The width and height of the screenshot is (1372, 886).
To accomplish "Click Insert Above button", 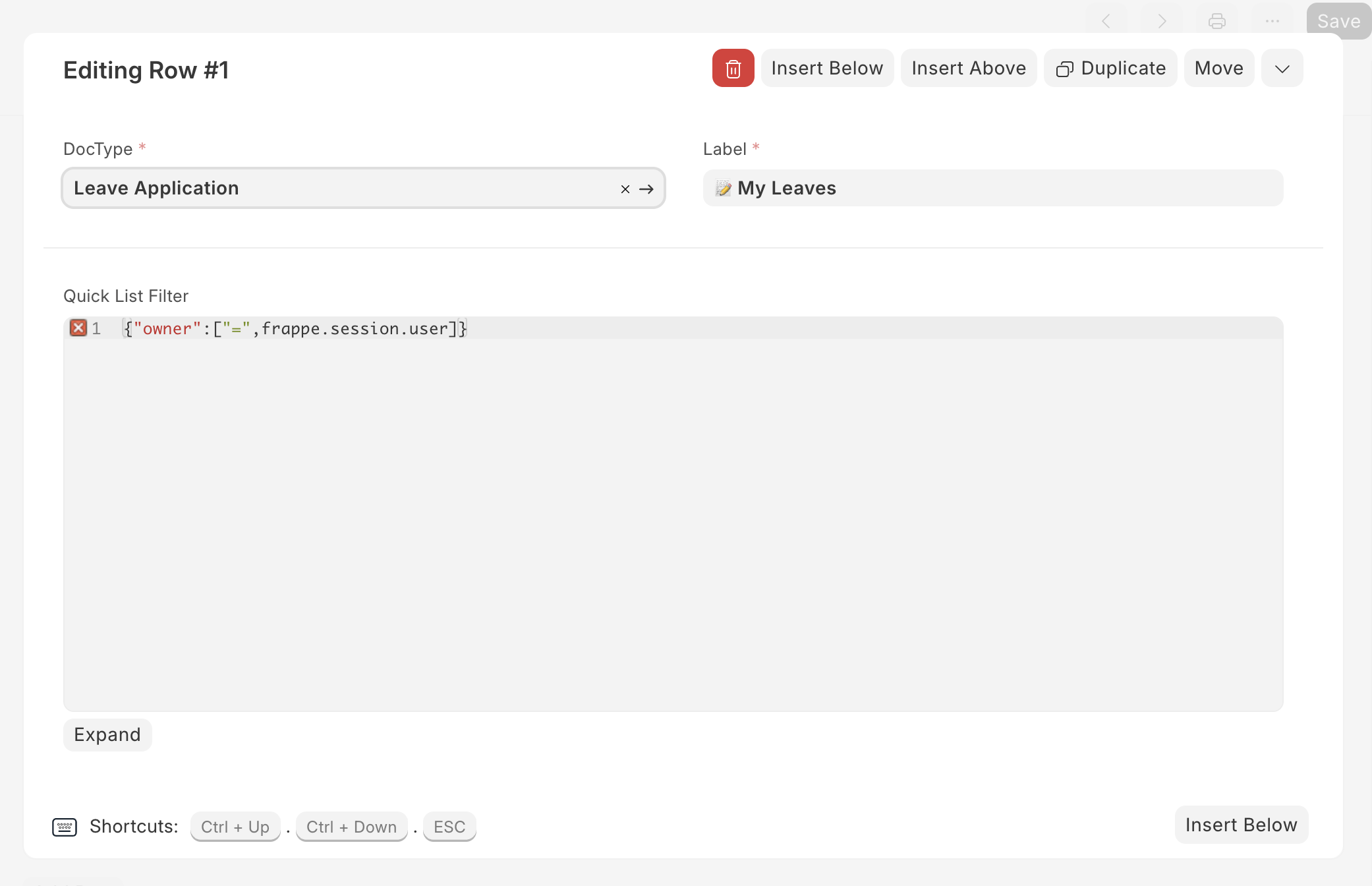I will 969,68.
